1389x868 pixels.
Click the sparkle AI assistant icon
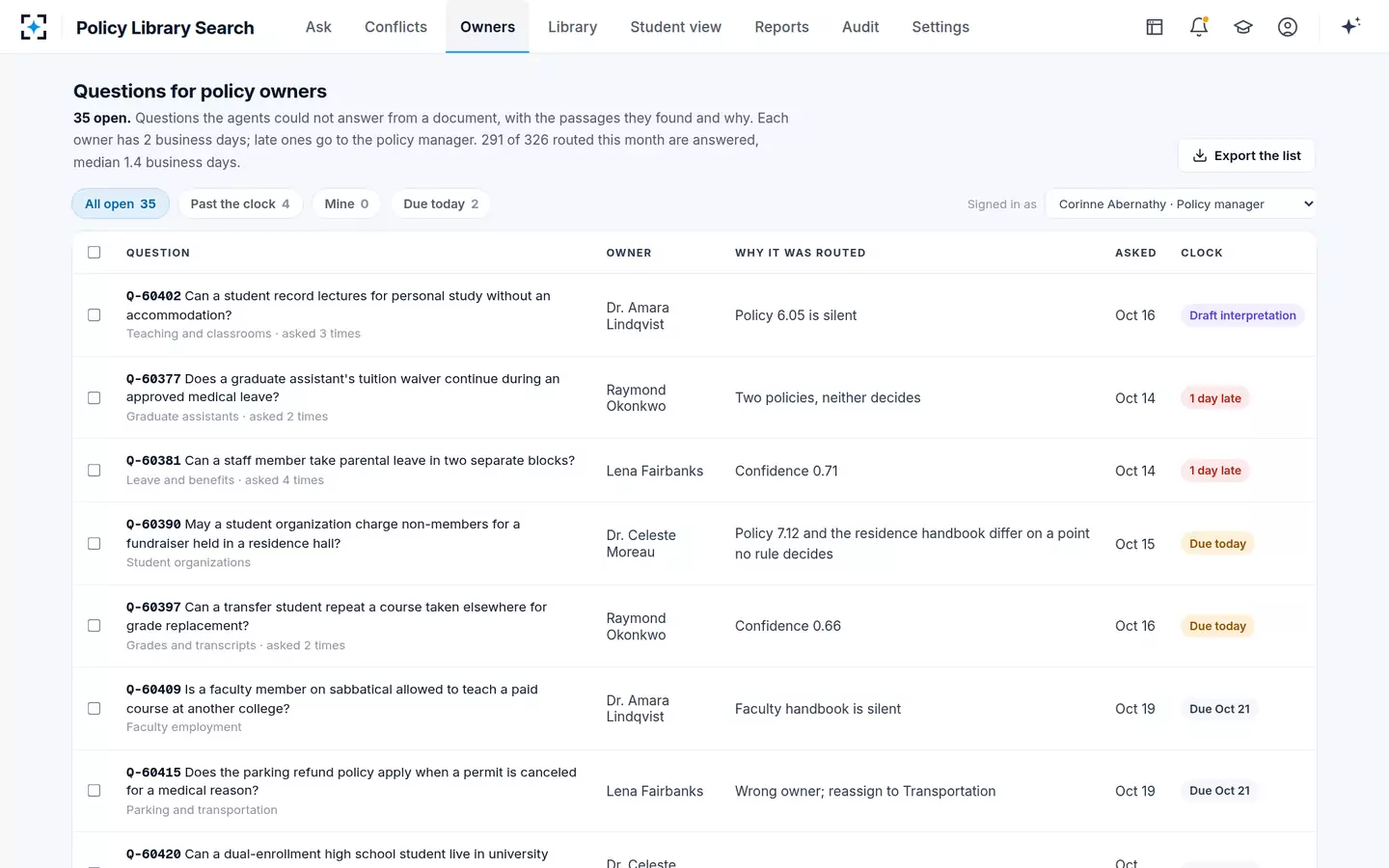[x=1350, y=26]
